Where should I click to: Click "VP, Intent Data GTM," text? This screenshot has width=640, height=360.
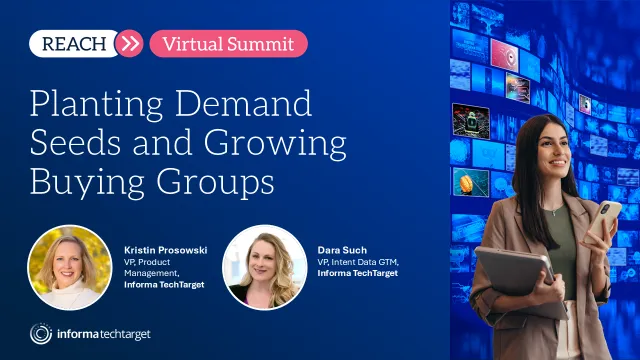pyautogui.click(x=358, y=262)
